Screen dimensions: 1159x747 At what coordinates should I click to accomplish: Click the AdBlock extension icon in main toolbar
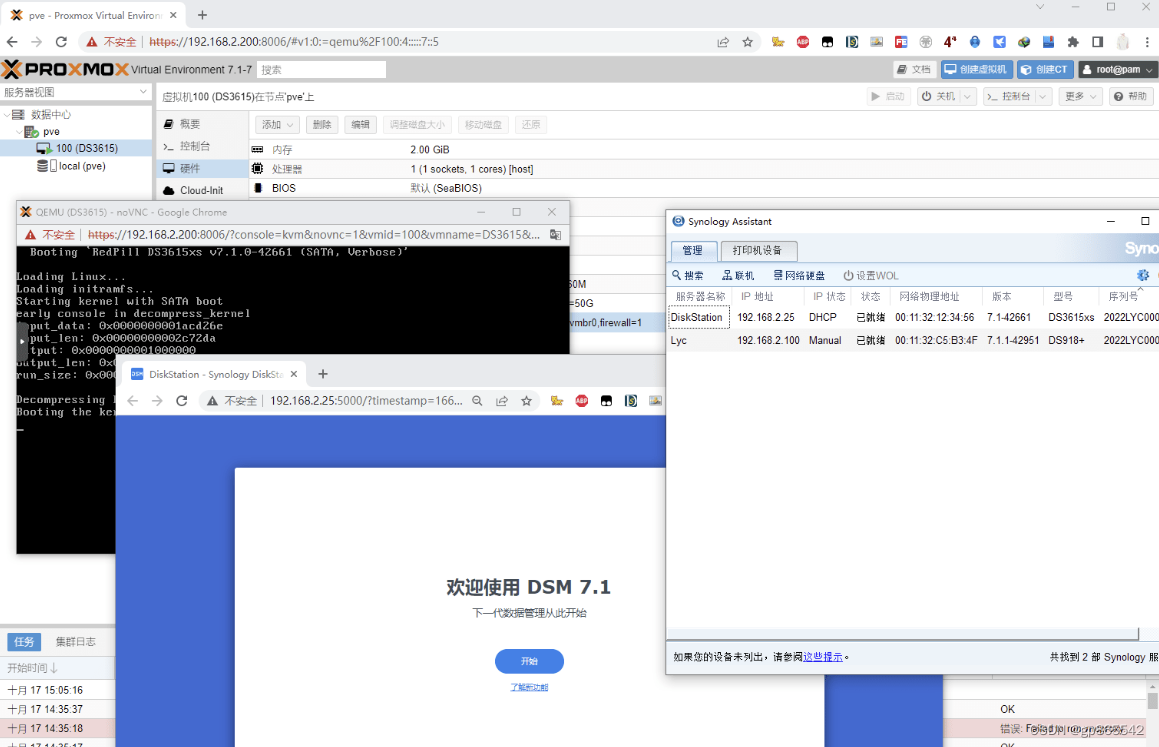tap(803, 42)
